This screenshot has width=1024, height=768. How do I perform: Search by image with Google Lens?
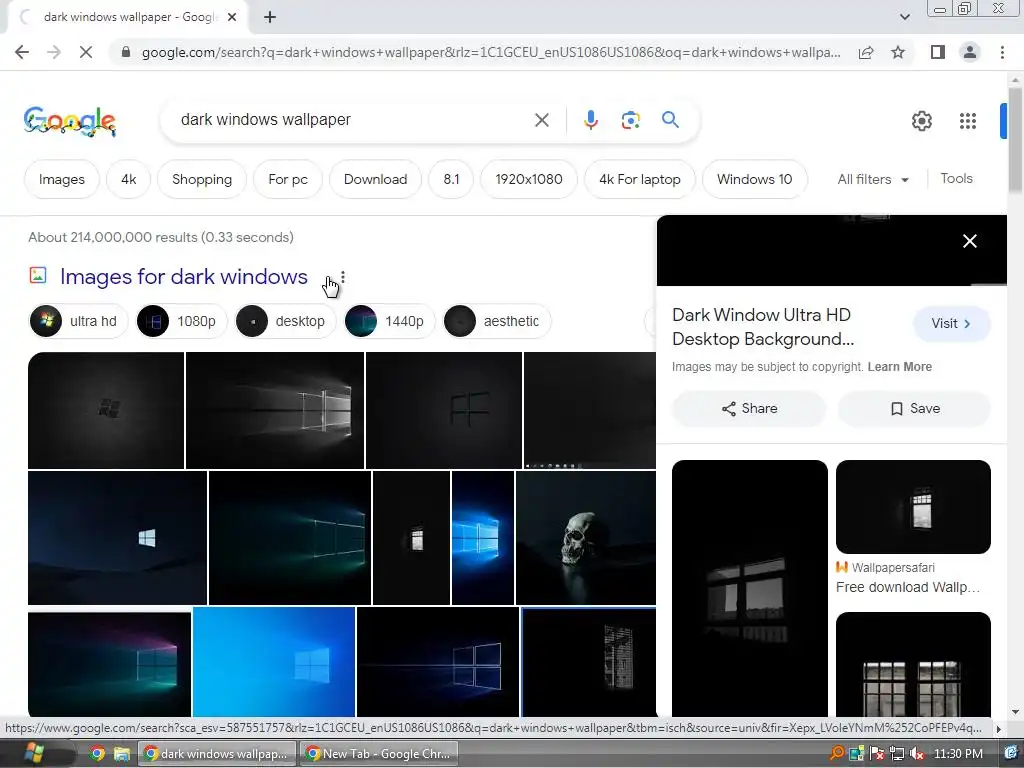(x=630, y=120)
